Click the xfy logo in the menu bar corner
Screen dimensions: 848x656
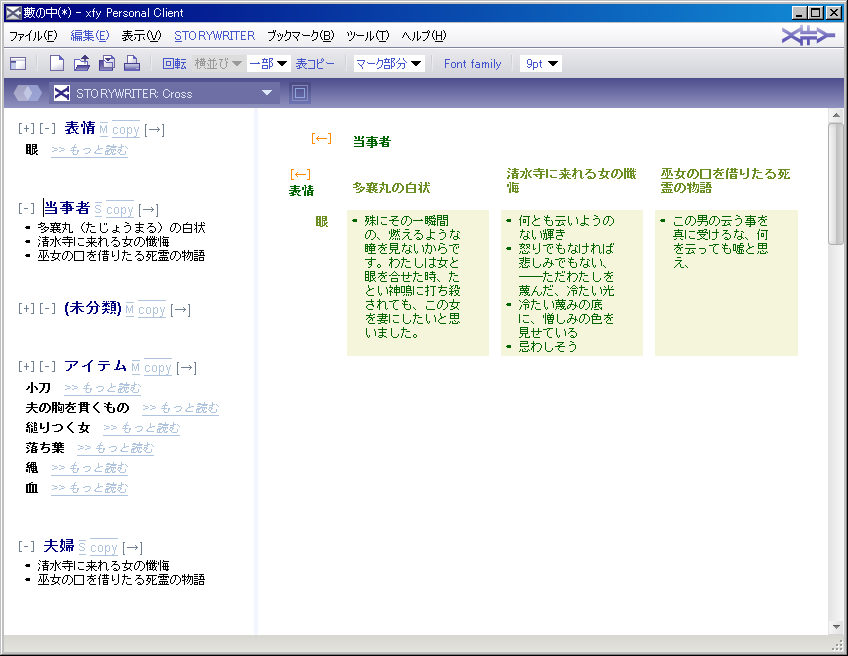808,36
